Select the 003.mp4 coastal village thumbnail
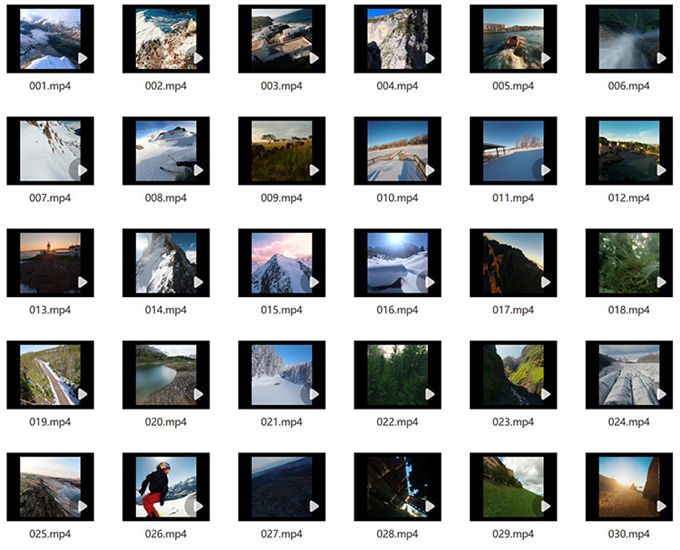680x550 pixels. [x=282, y=39]
